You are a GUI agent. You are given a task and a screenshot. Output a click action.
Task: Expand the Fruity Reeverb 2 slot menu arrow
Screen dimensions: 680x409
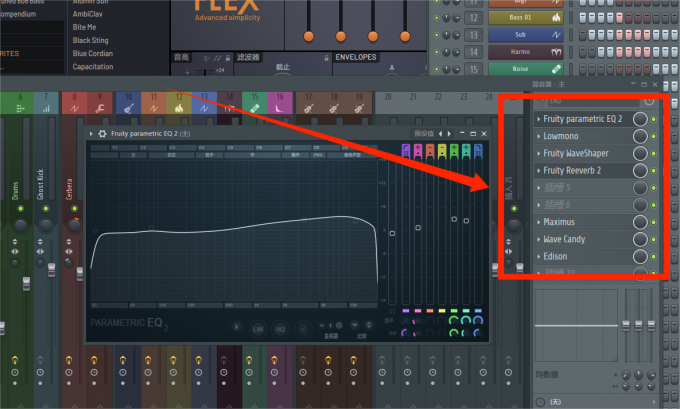coord(539,170)
